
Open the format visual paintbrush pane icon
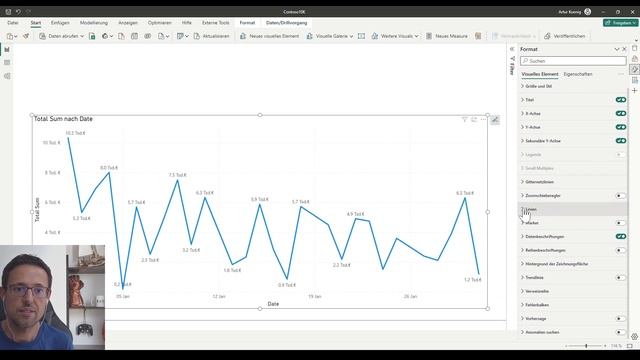[634, 69]
